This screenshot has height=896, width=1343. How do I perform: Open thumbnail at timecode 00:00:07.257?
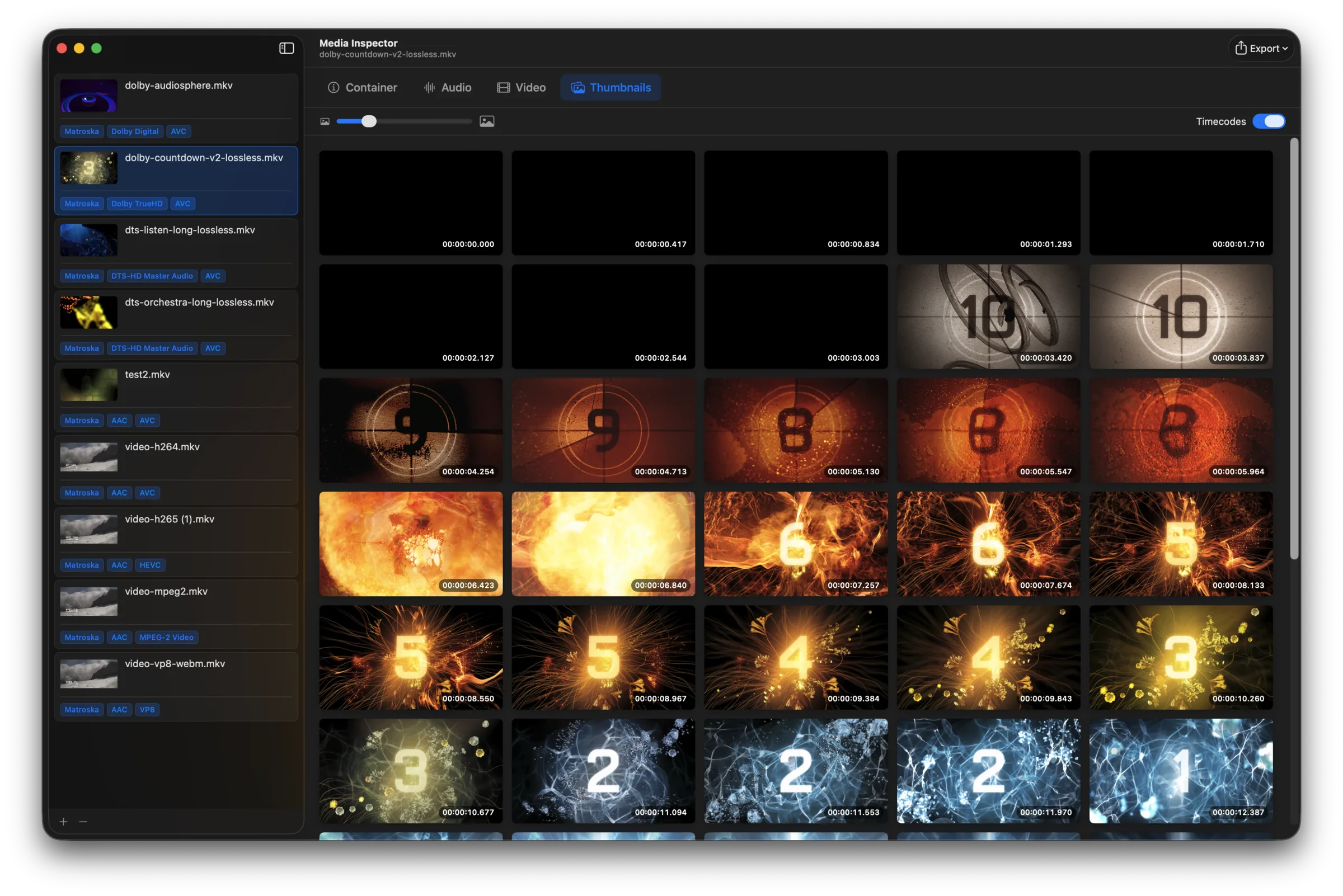coord(796,544)
